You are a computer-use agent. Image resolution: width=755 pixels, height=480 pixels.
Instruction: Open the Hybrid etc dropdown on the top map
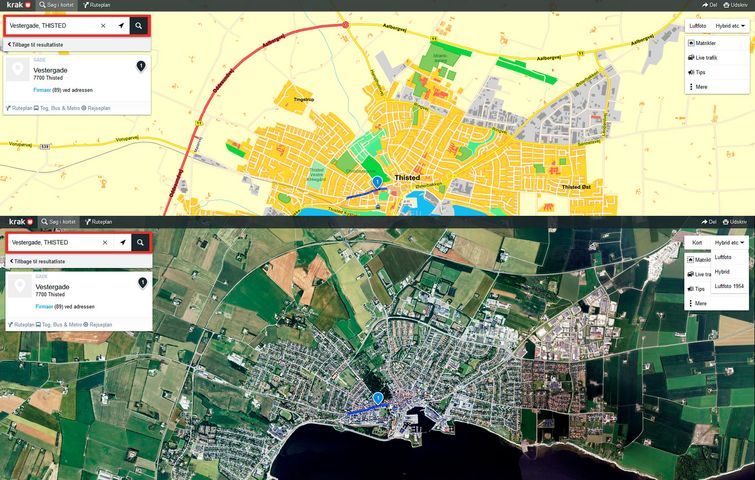[731, 25]
